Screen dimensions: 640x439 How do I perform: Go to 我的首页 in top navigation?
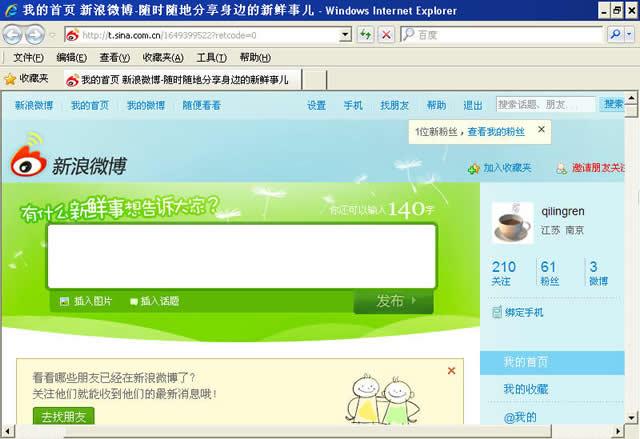click(90, 106)
